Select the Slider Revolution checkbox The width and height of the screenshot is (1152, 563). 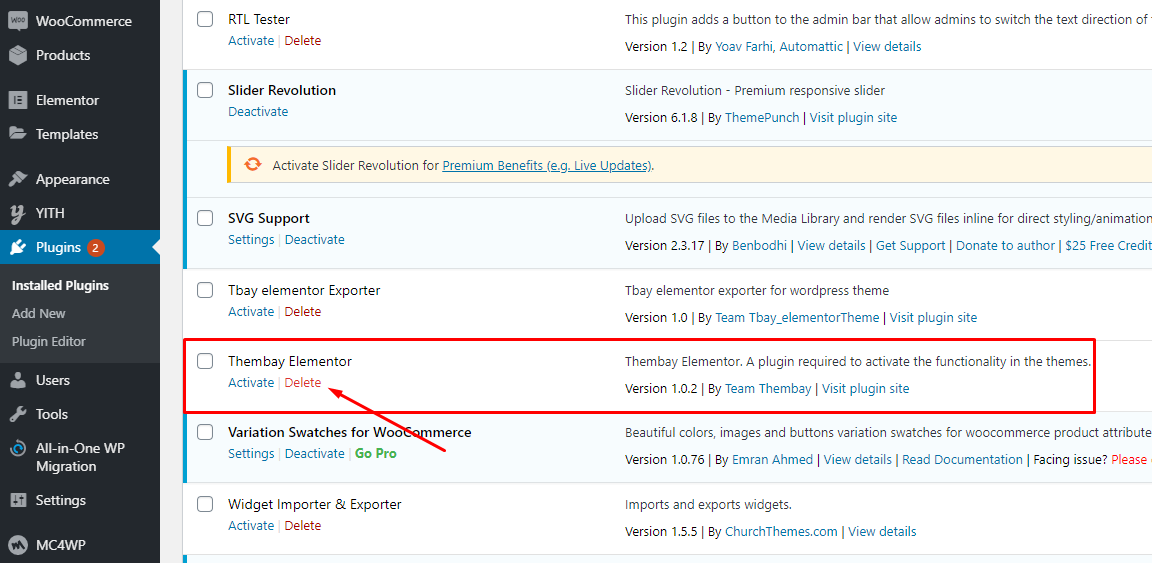click(x=205, y=90)
